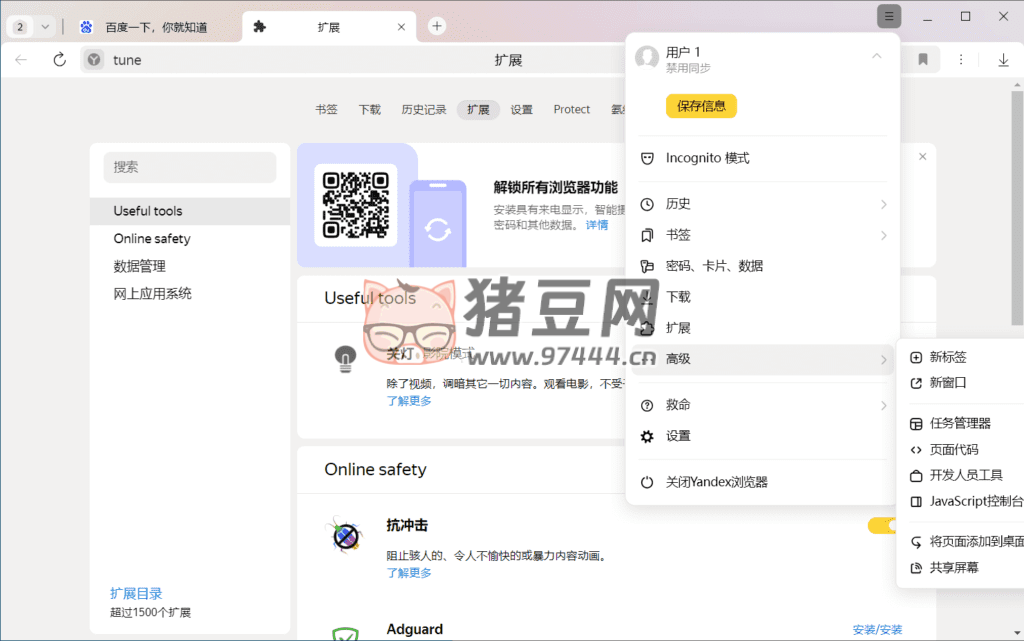Click the 保存信息 yellow button

[x=701, y=106]
